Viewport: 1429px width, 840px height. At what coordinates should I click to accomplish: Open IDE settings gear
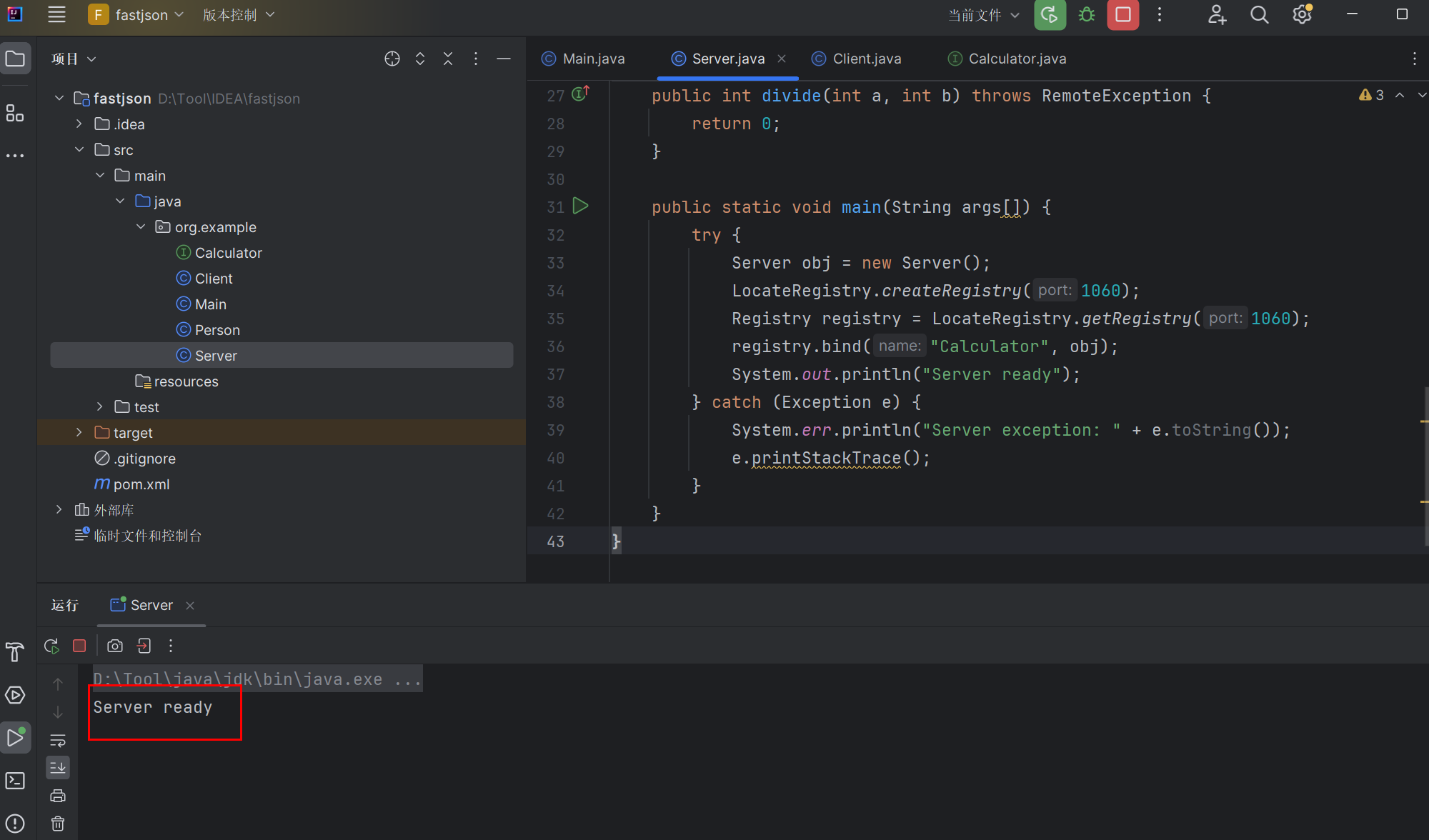coord(1303,14)
